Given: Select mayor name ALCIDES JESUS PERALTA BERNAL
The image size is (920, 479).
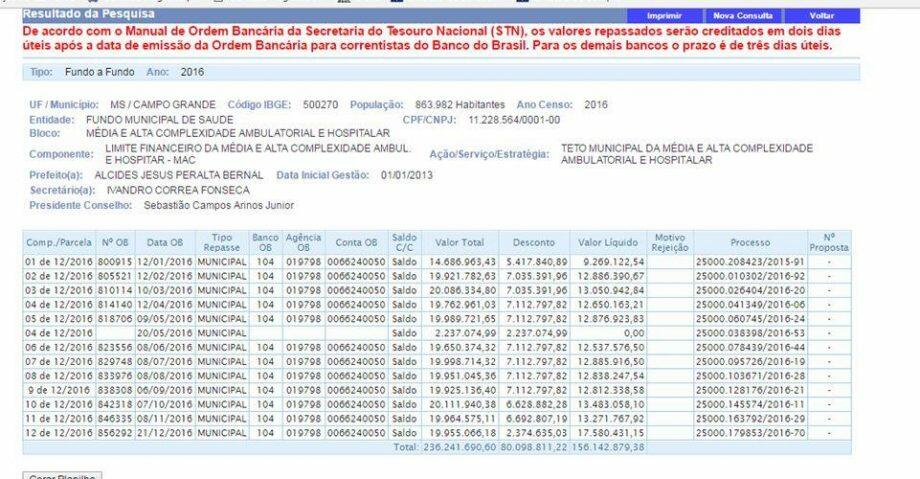Looking at the screenshot, I should pyautogui.click(x=179, y=176).
